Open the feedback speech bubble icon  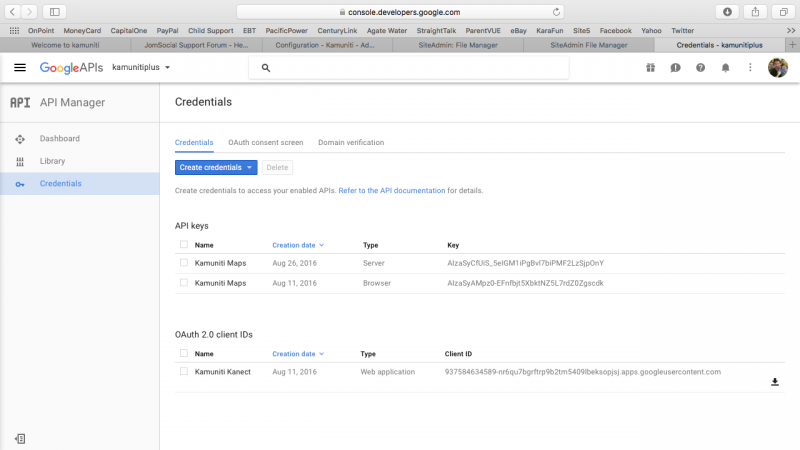coord(676,67)
